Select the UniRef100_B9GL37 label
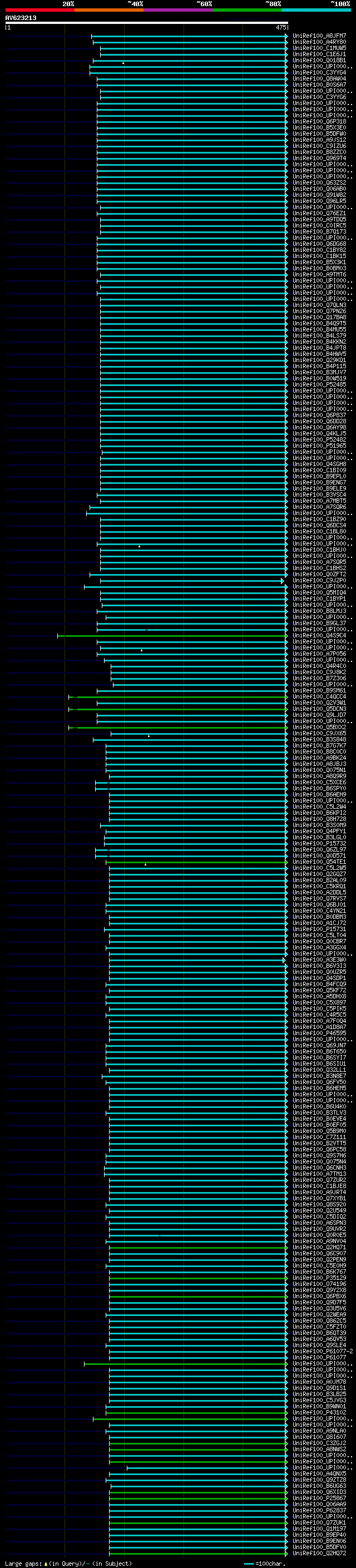356x1568 pixels. [319, 624]
